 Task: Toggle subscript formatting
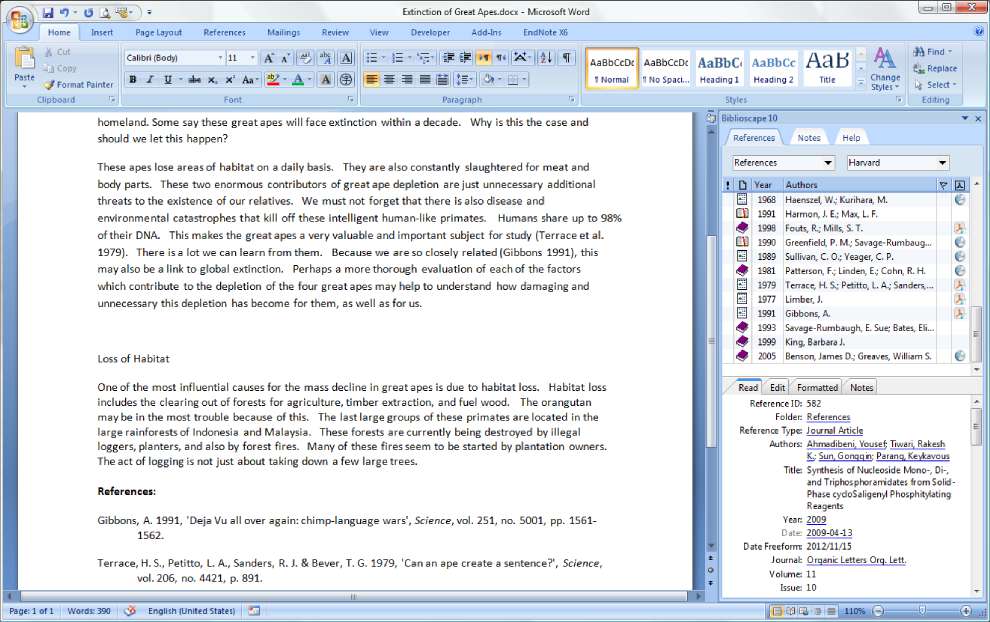click(213, 80)
